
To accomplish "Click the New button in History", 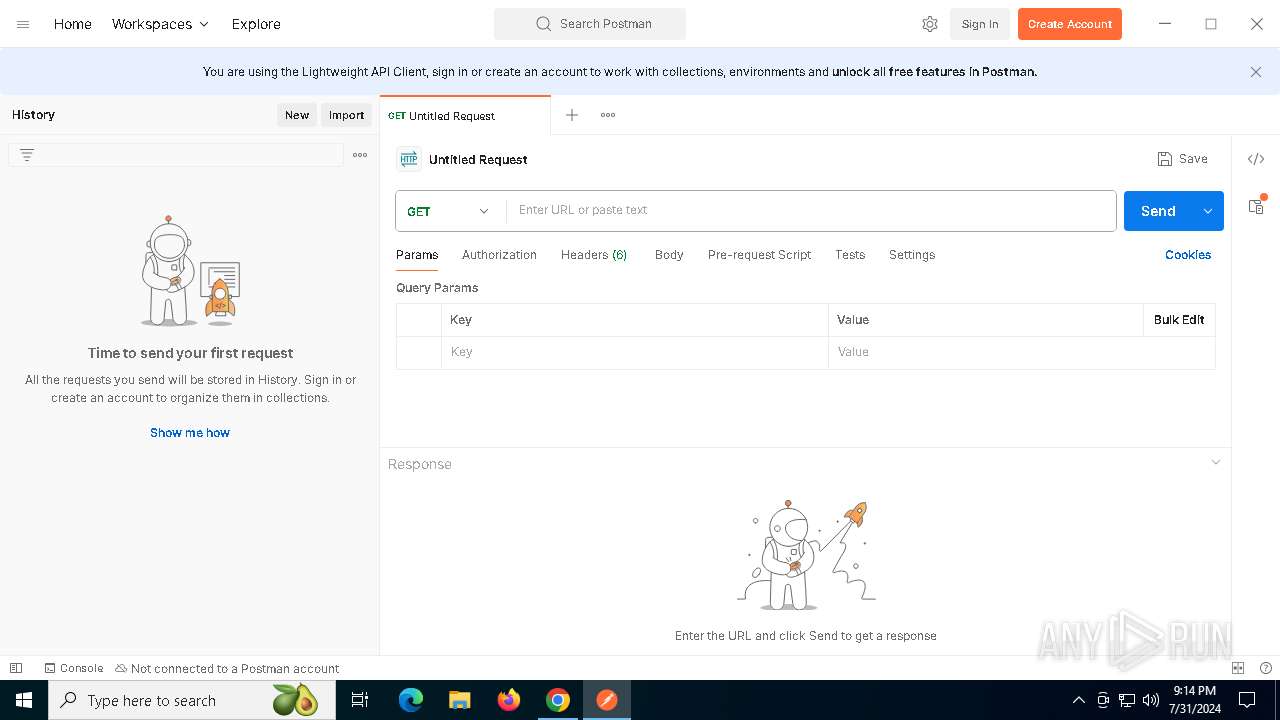I will 297,115.
